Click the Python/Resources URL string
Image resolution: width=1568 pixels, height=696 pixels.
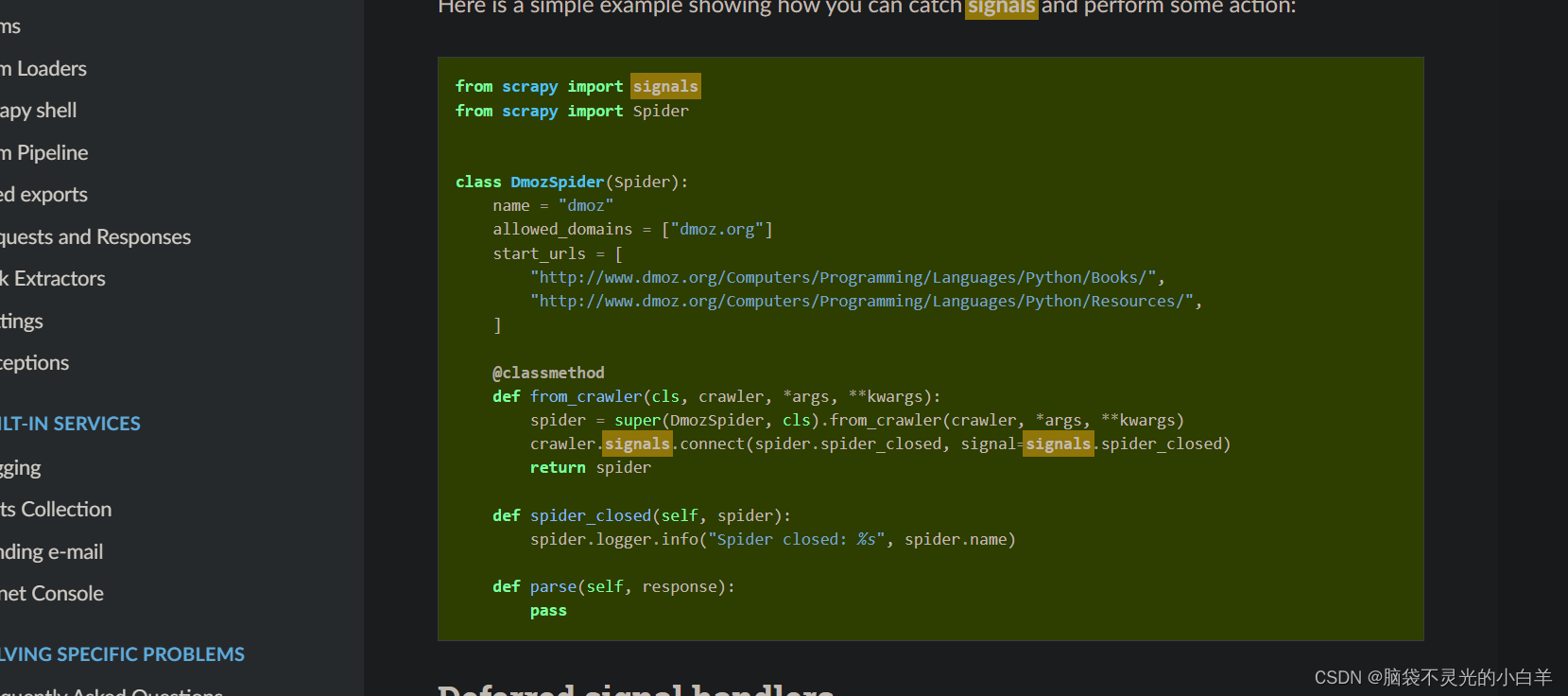click(862, 301)
